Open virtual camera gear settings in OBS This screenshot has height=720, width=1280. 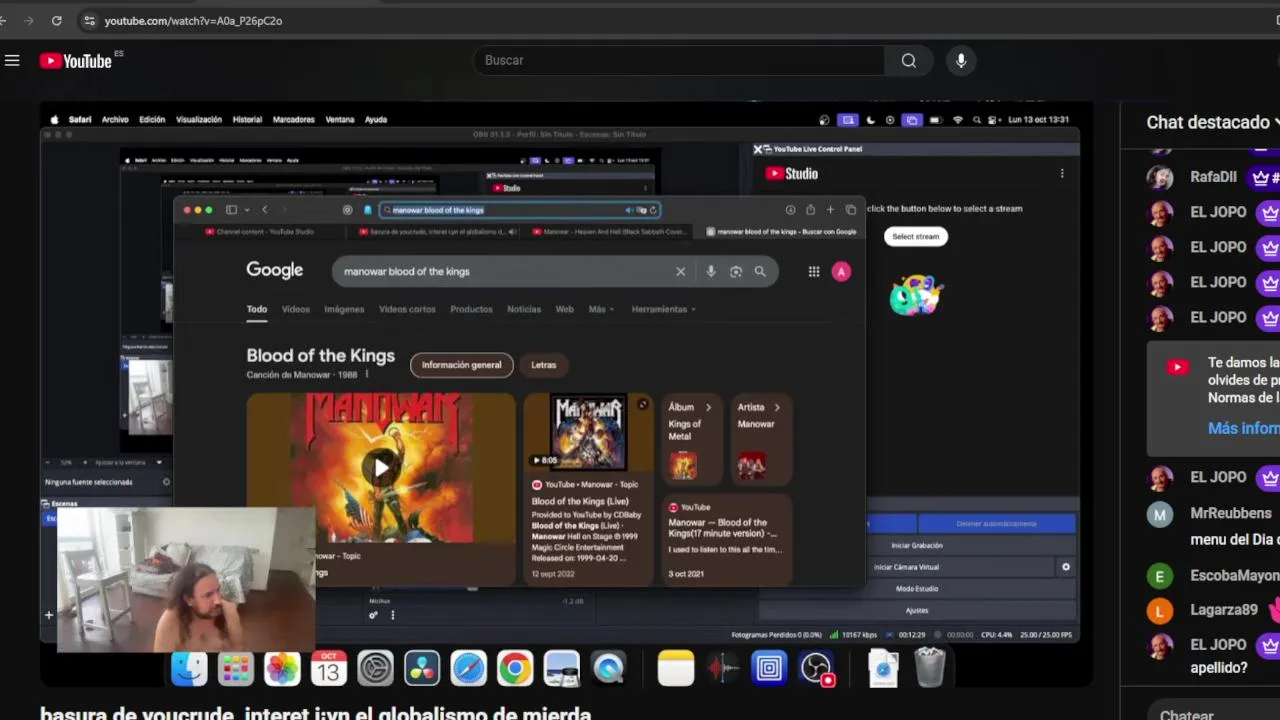point(1066,567)
